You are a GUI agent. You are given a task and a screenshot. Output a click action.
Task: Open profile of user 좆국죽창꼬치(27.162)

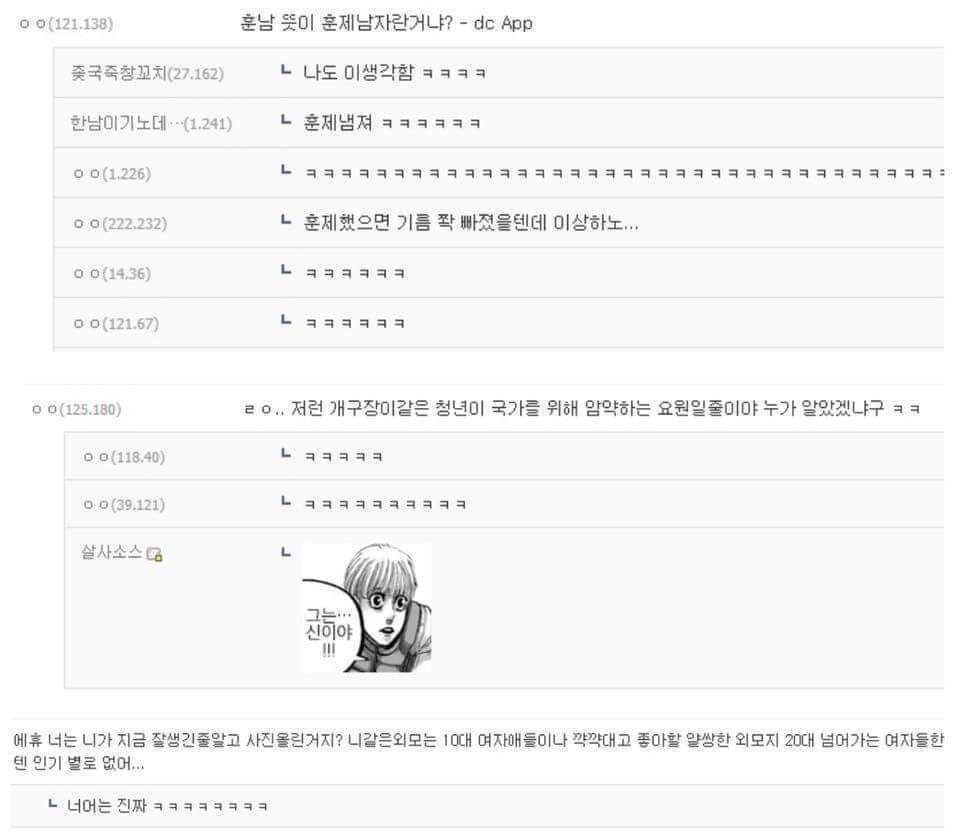tap(148, 73)
